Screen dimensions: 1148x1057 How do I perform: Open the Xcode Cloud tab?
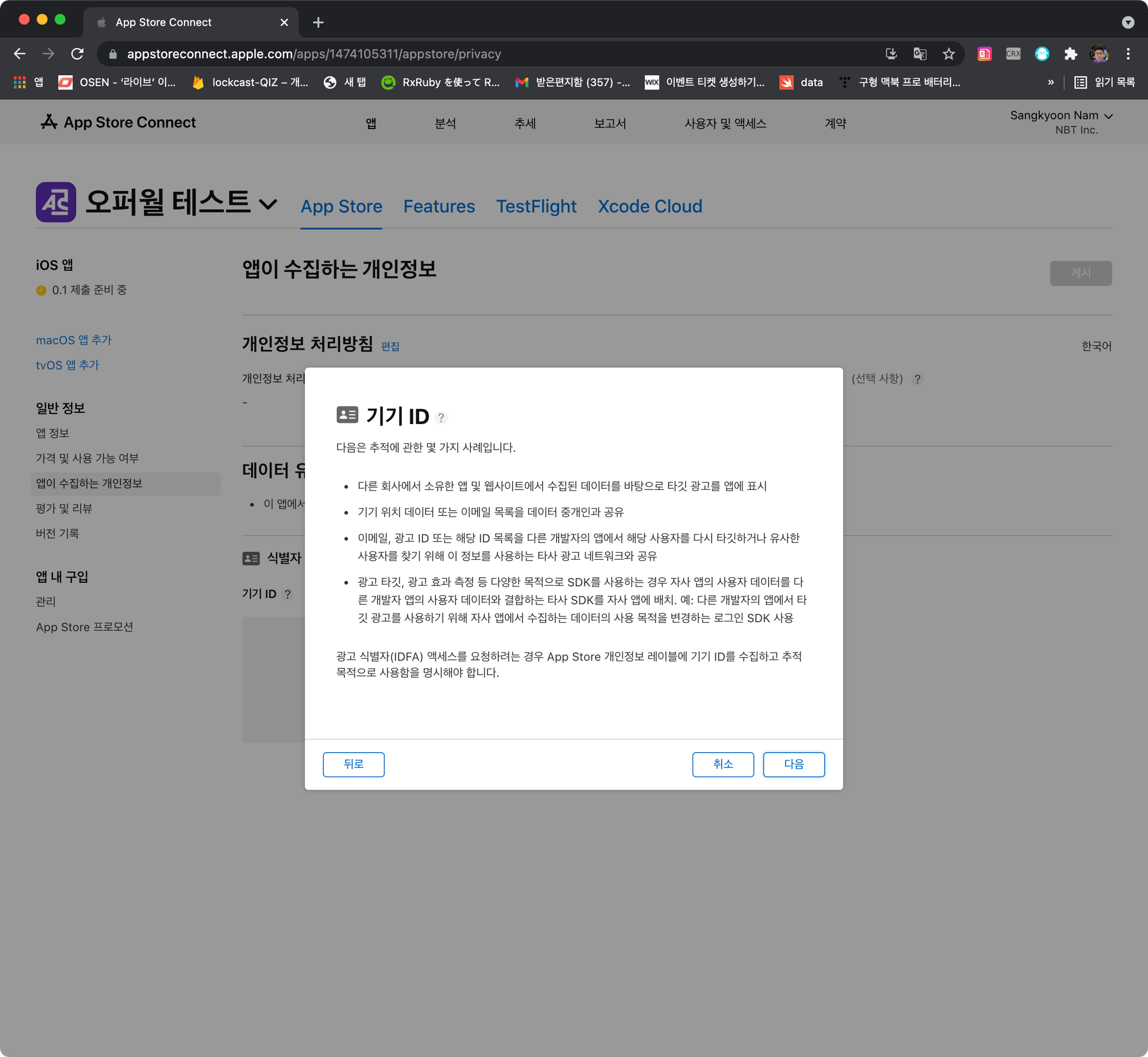650,206
